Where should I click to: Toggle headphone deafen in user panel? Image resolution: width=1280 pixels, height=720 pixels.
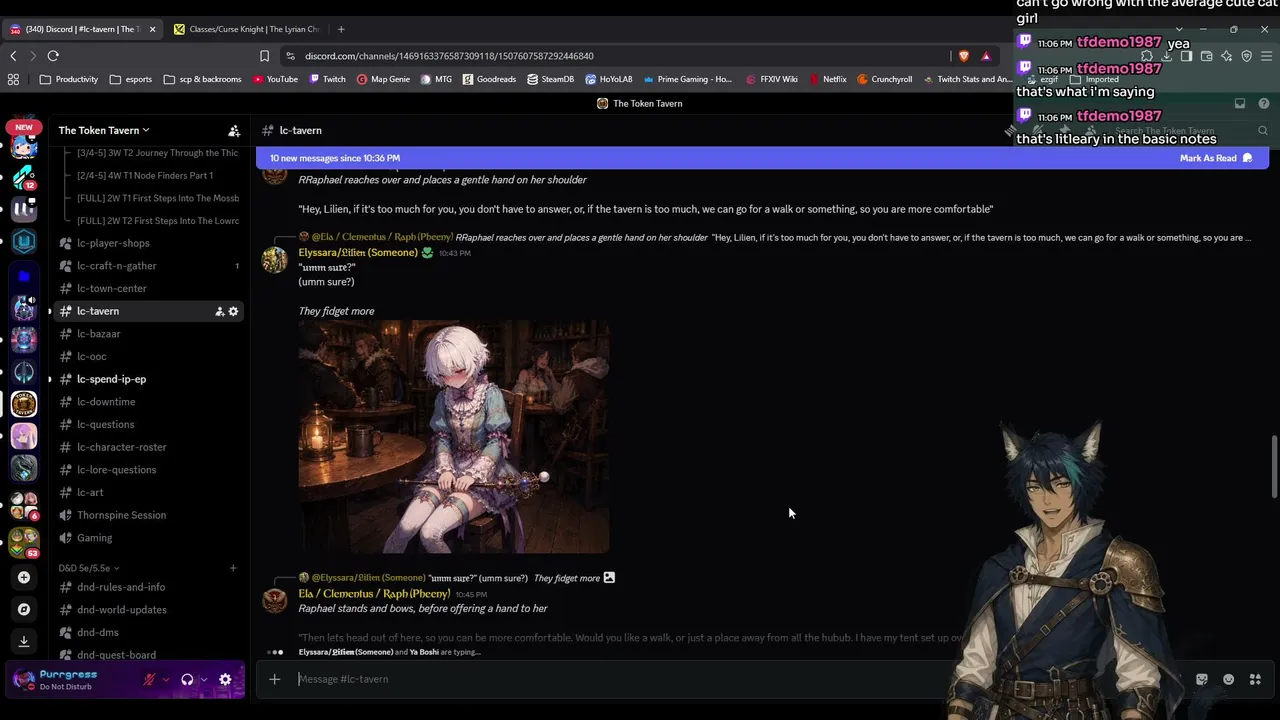tap(187, 680)
